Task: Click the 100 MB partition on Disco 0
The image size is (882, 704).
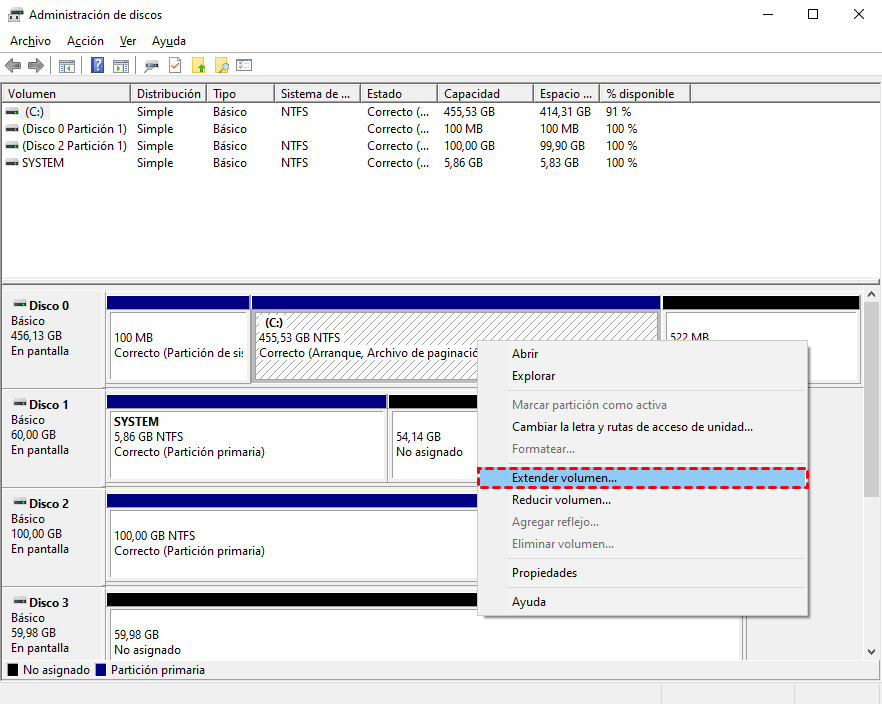Action: click(177, 345)
